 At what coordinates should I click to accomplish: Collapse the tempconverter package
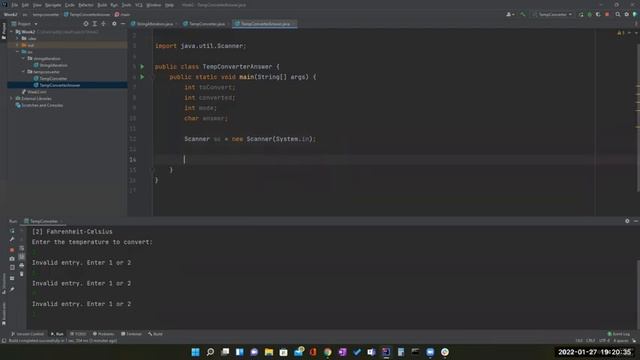coord(23,72)
